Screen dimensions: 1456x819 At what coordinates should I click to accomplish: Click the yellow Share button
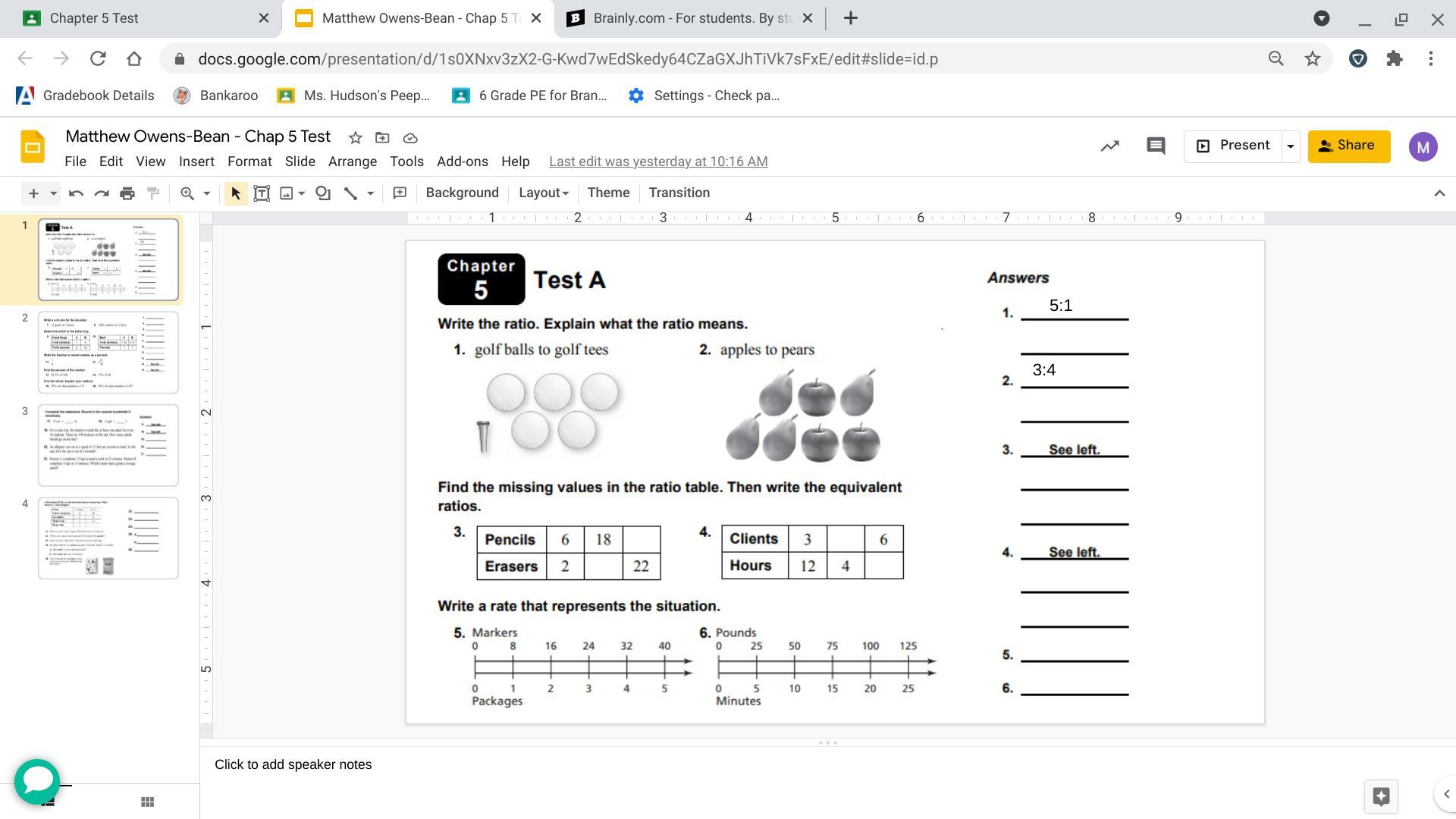[x=1348, y=146]
